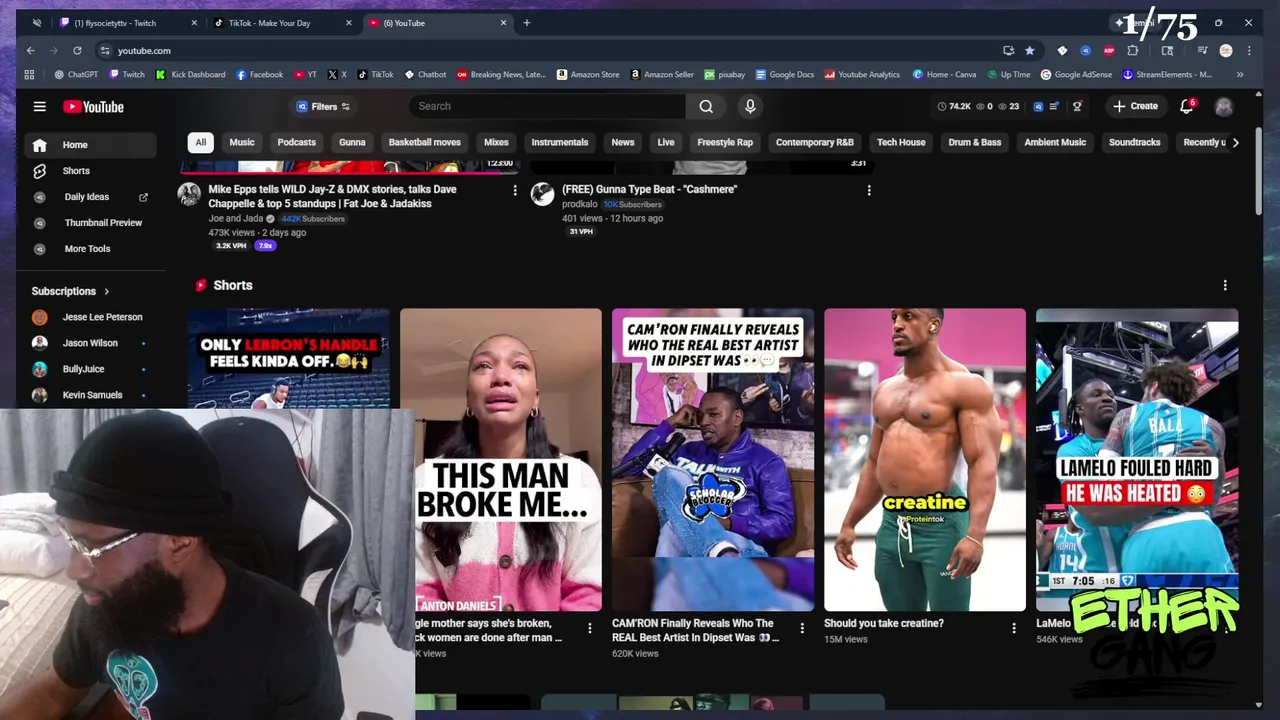
Task: Expand the Subscriptions section arrow
Action: (x=106, y=291)
